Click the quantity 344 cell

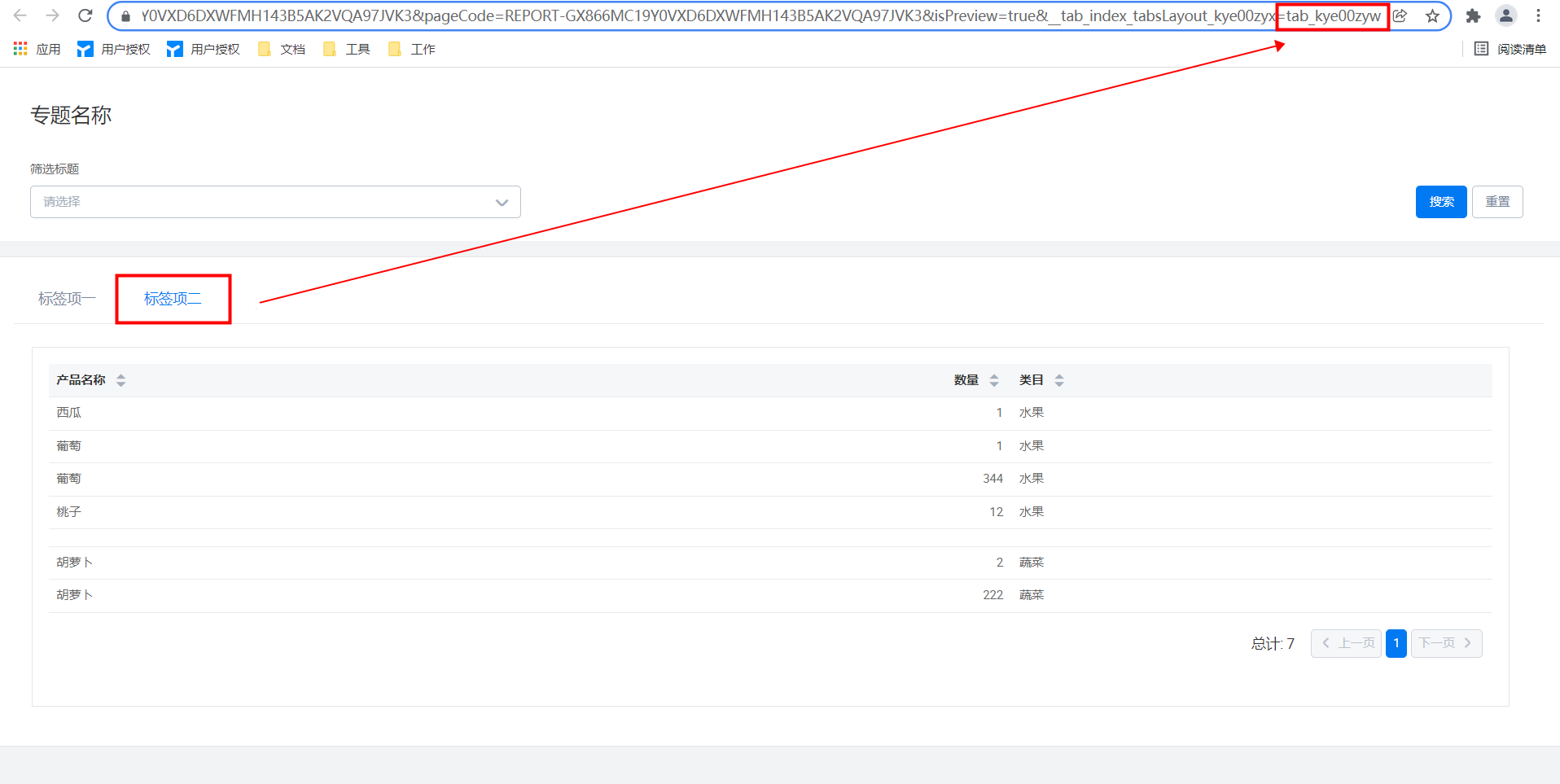[x=993, y=479]
